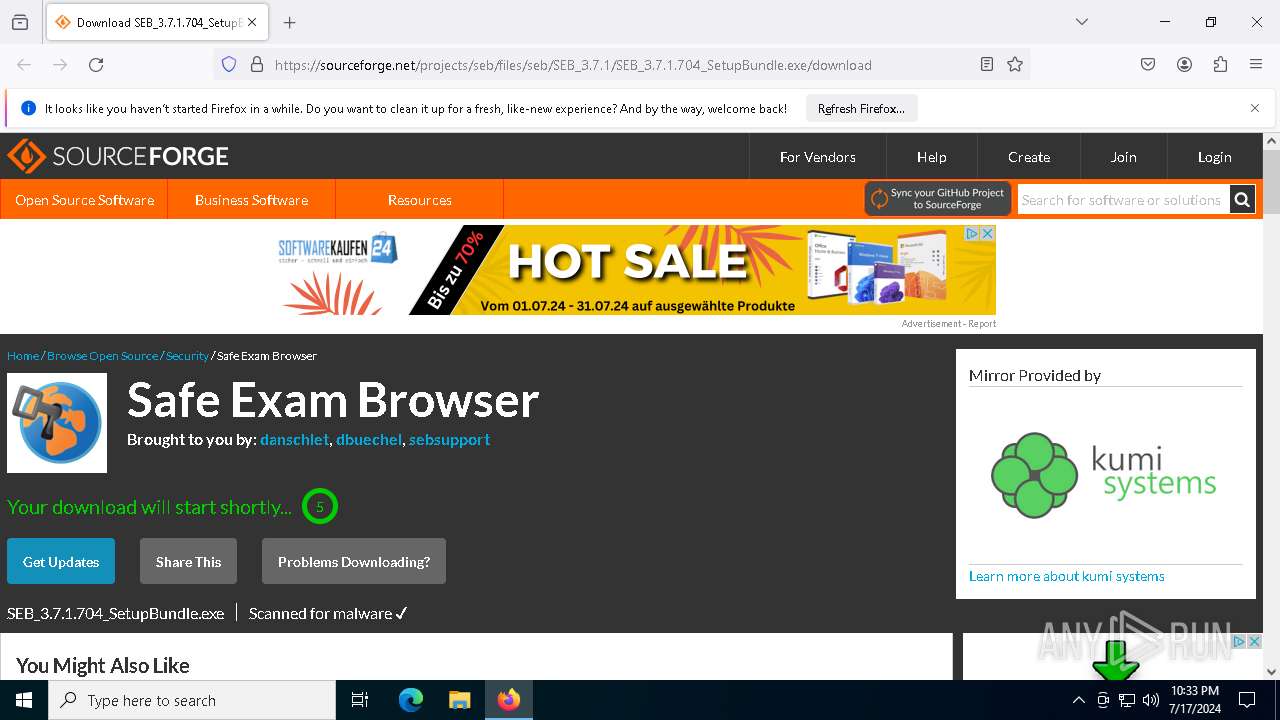1280x720 pixels.
Task: Open Save to Pocket icon
Action: [1148, 65]
